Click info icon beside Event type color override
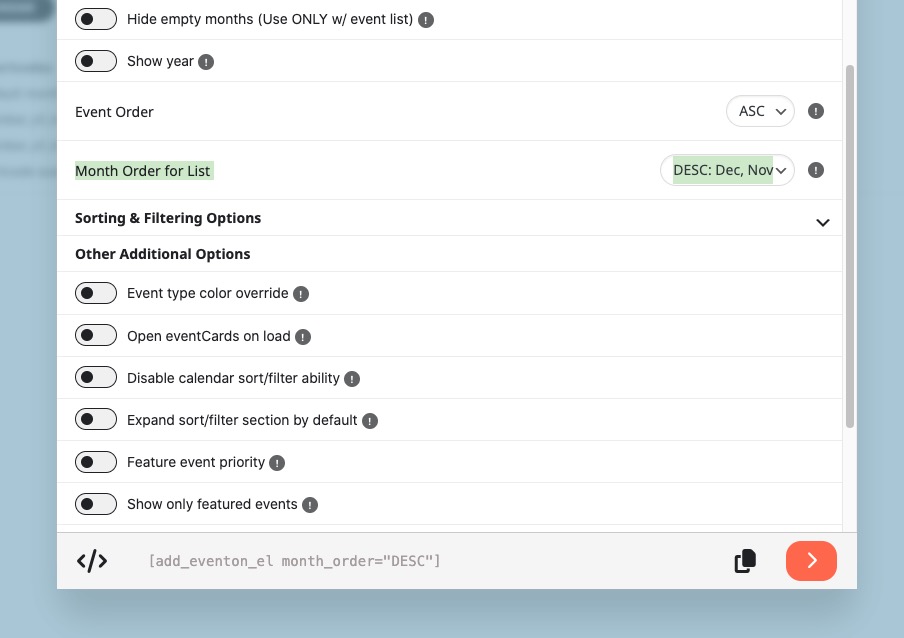904x638 pixels. pos(301,294)
